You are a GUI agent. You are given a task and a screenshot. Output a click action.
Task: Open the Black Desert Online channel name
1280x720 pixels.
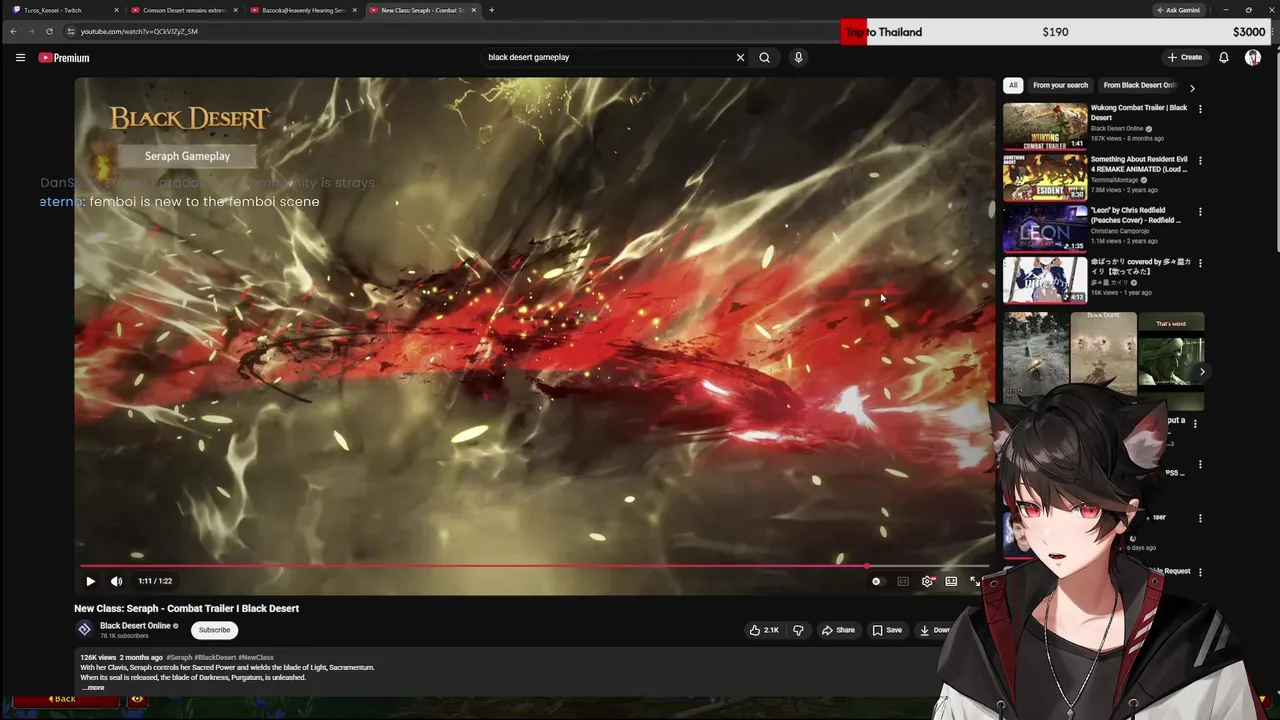[x=135, y=626]
